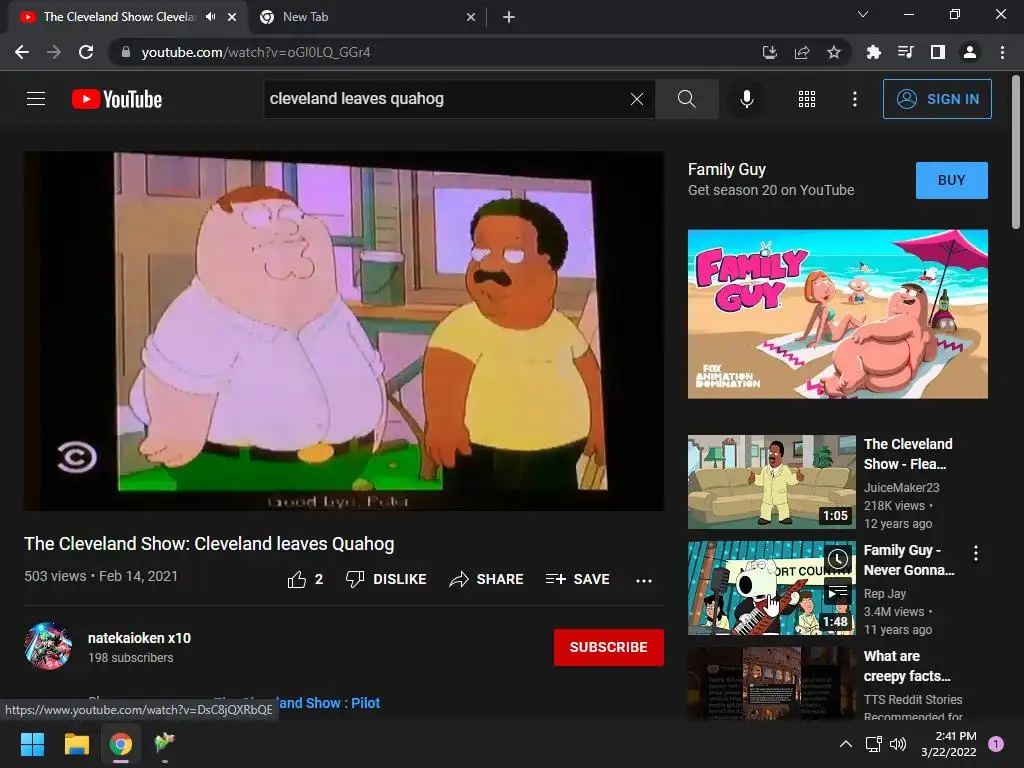This screenshot has height=768, width=1024.
Task: Click the page vertical scrollbar
Action: tap(1016, 152)
